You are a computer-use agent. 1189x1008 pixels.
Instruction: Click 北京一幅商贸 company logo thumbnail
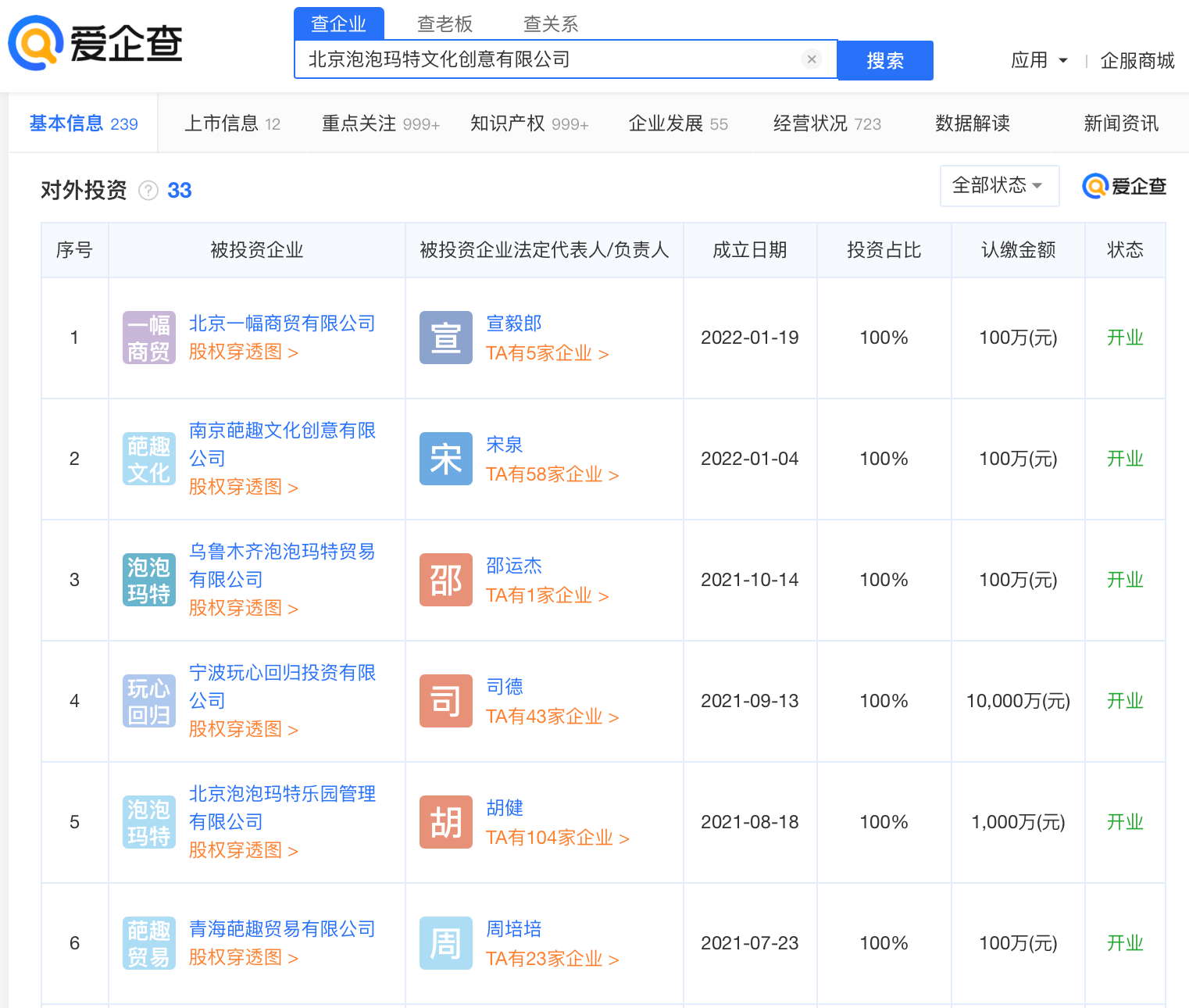(x=149, y=338)
